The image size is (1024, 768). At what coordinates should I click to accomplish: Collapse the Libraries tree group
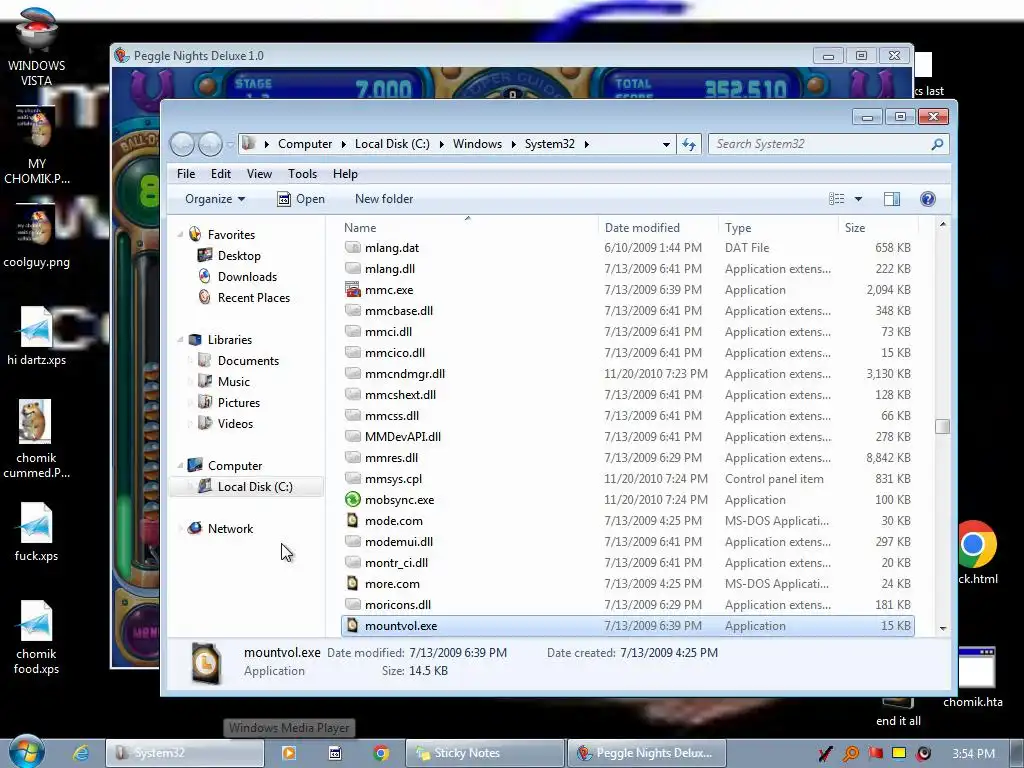pos(180,339)
